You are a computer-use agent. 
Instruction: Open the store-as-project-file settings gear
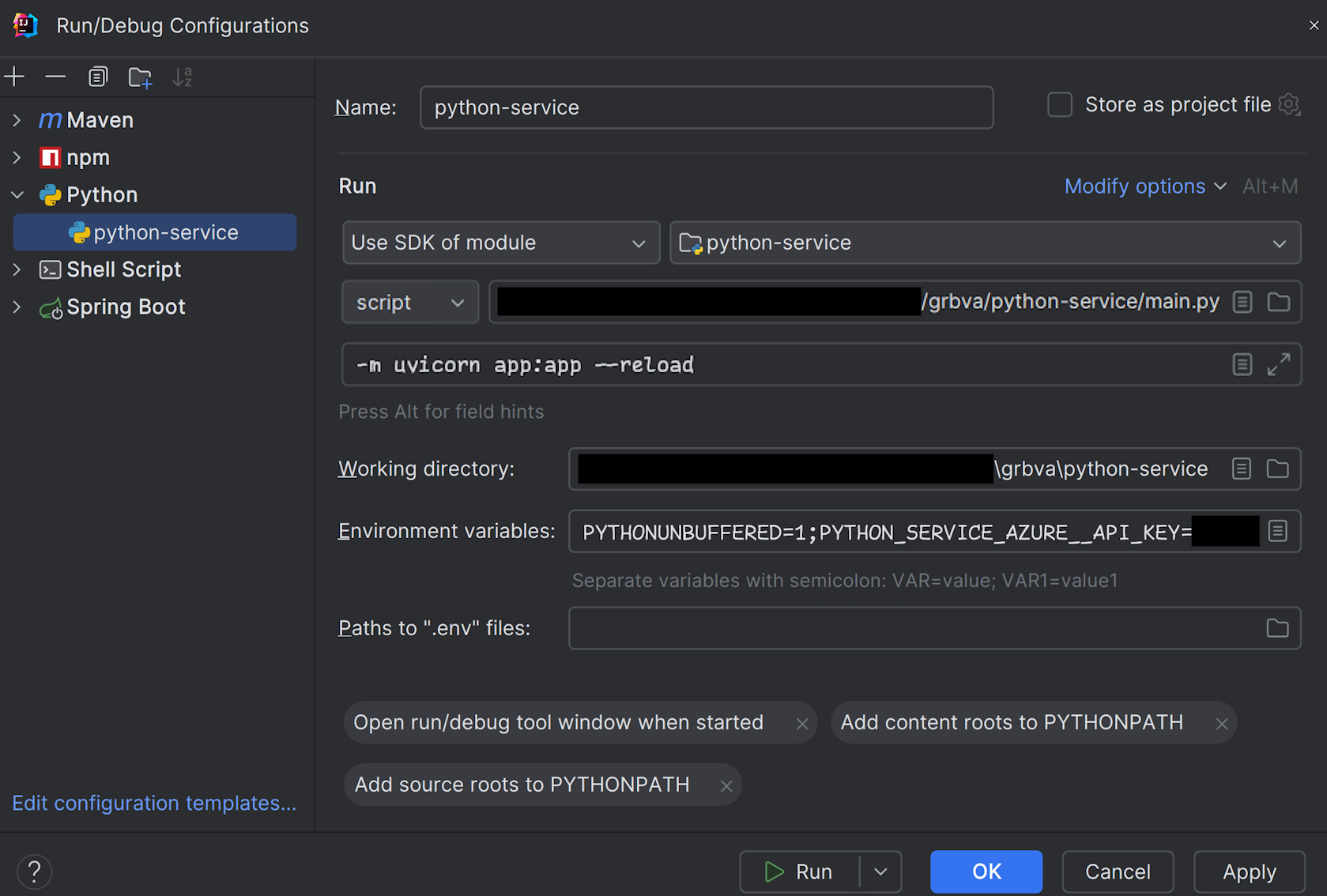(1290, 104)
